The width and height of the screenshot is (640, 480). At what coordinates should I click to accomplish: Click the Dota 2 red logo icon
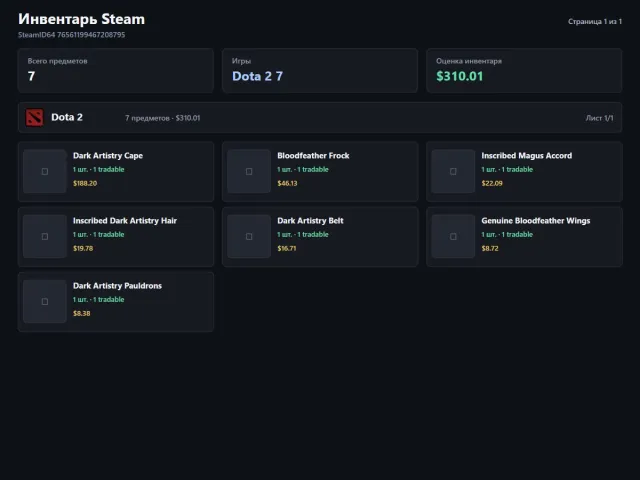(x=34, y=118)
